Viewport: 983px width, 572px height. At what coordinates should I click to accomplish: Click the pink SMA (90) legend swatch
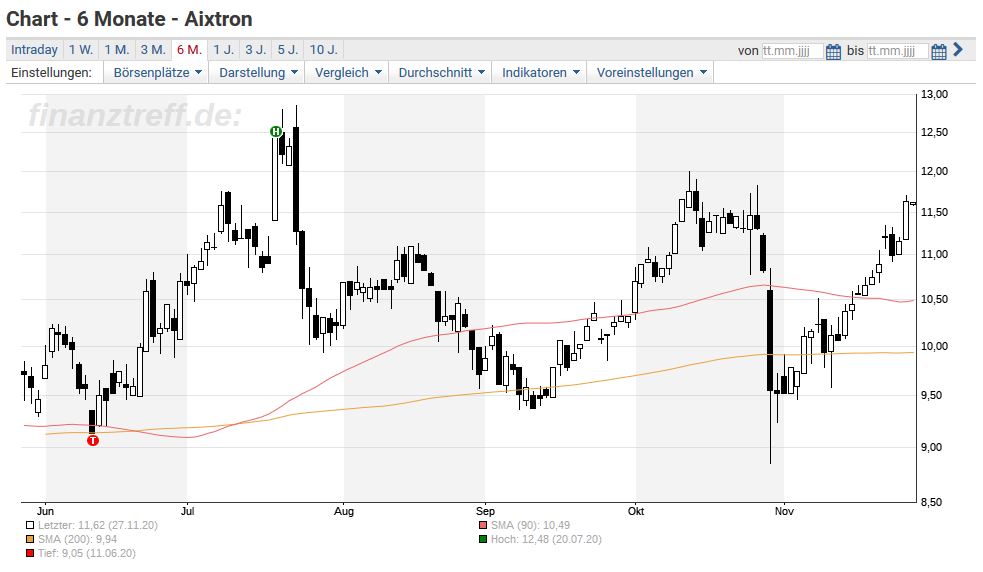coord(483,526)
